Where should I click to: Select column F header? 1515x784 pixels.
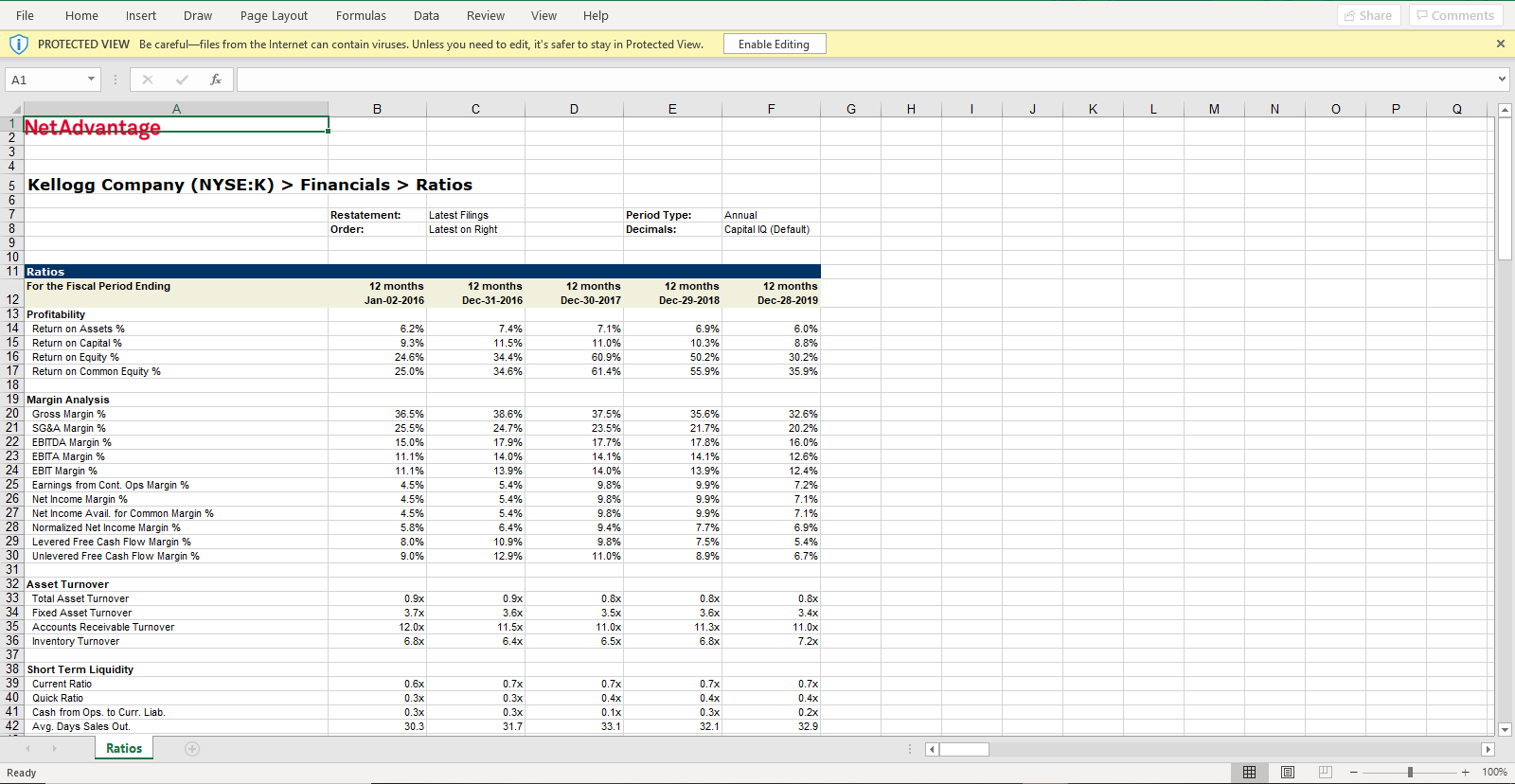(771, 109)
